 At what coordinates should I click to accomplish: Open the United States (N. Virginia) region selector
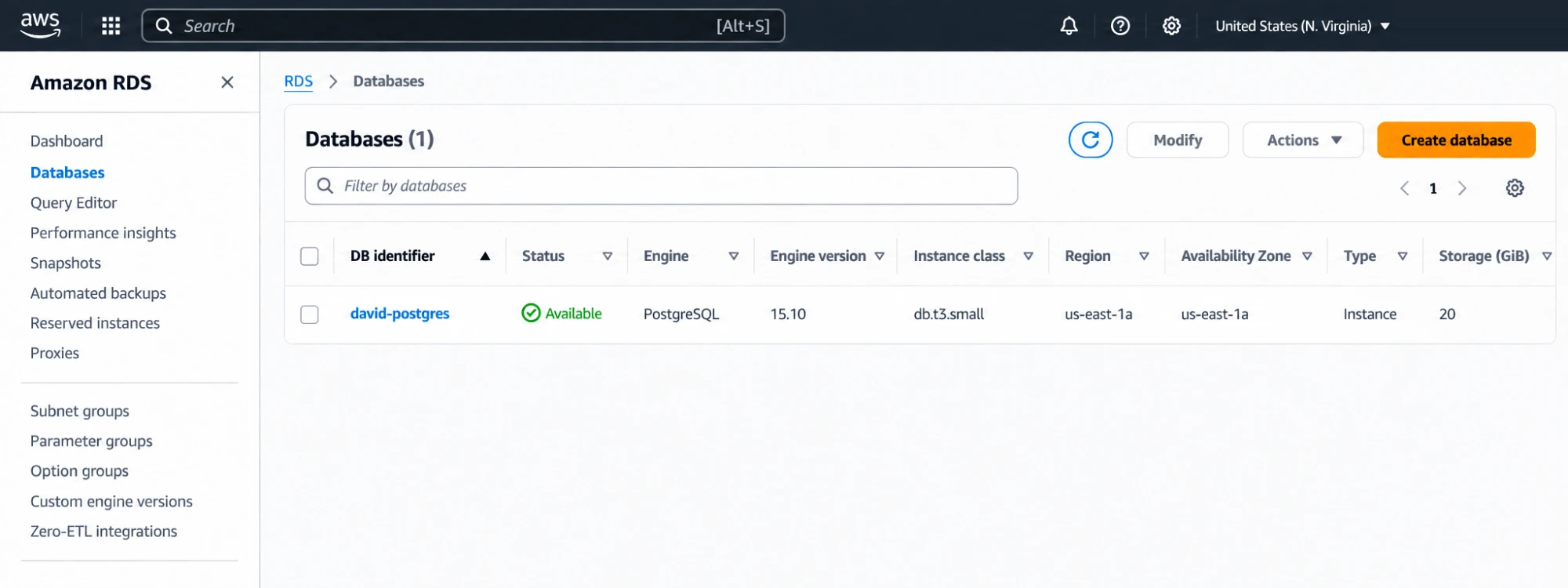click(1302, 26)
